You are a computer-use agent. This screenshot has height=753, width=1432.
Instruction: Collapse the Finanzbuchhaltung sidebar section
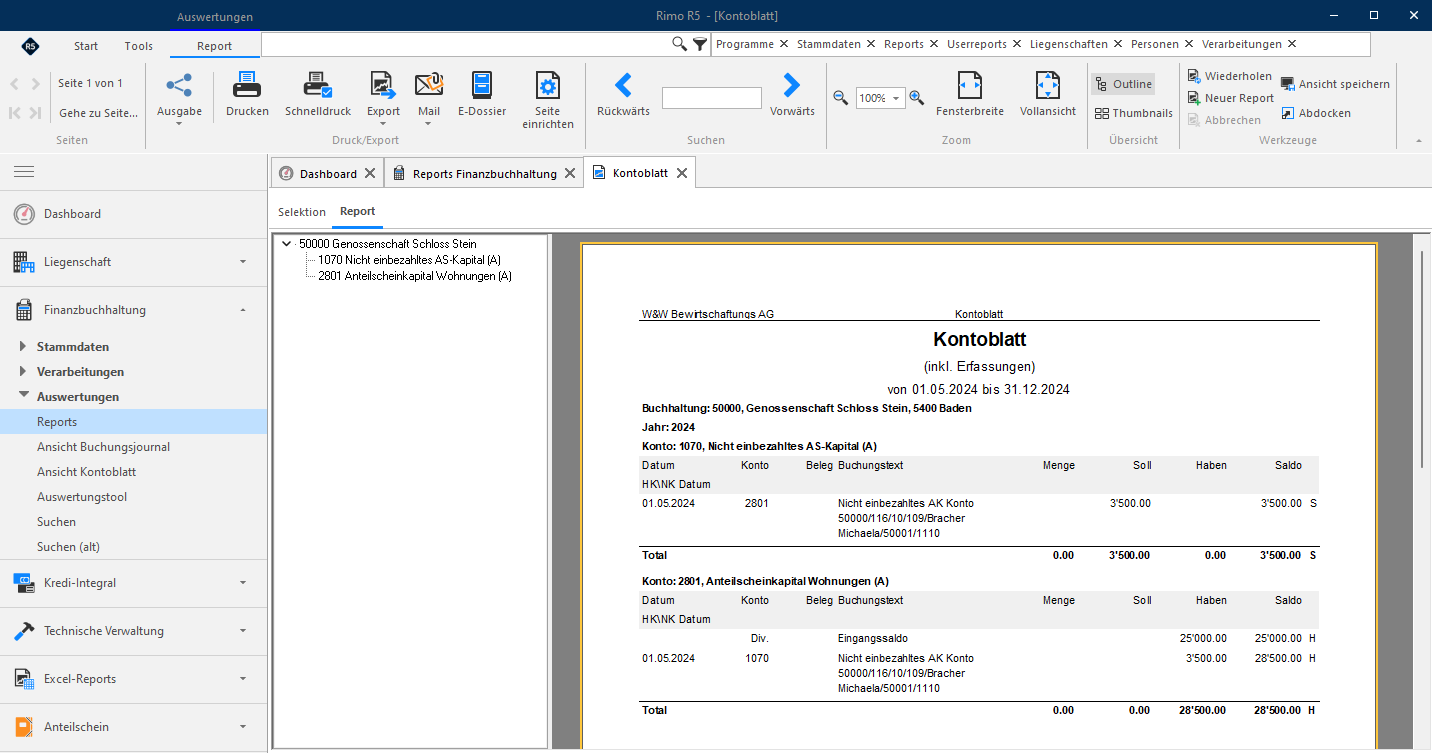[243, 310]
